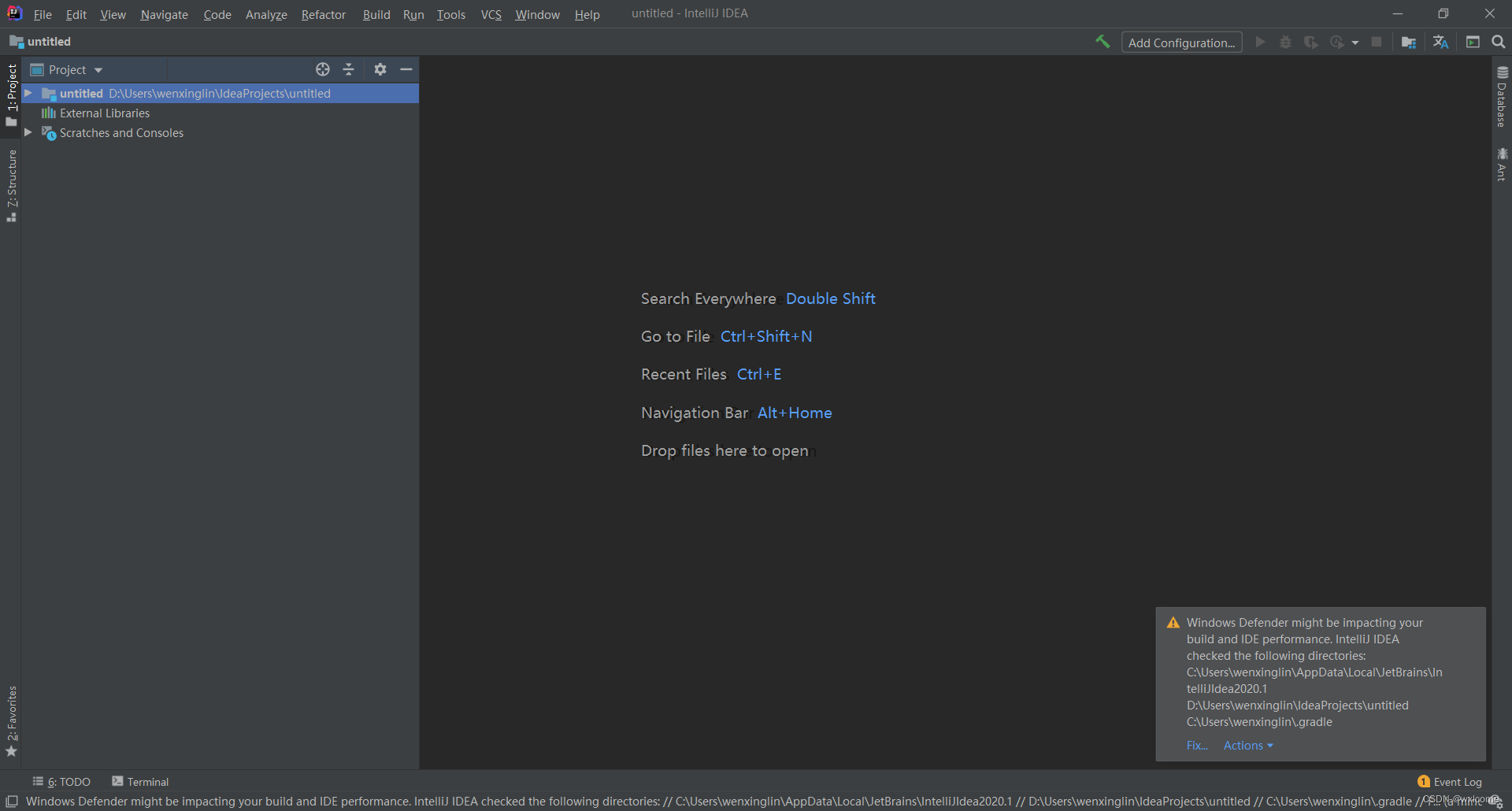Viewport: 1512px width, 811px height.
Task: Open the Window menu
Action: click(537, 14)
